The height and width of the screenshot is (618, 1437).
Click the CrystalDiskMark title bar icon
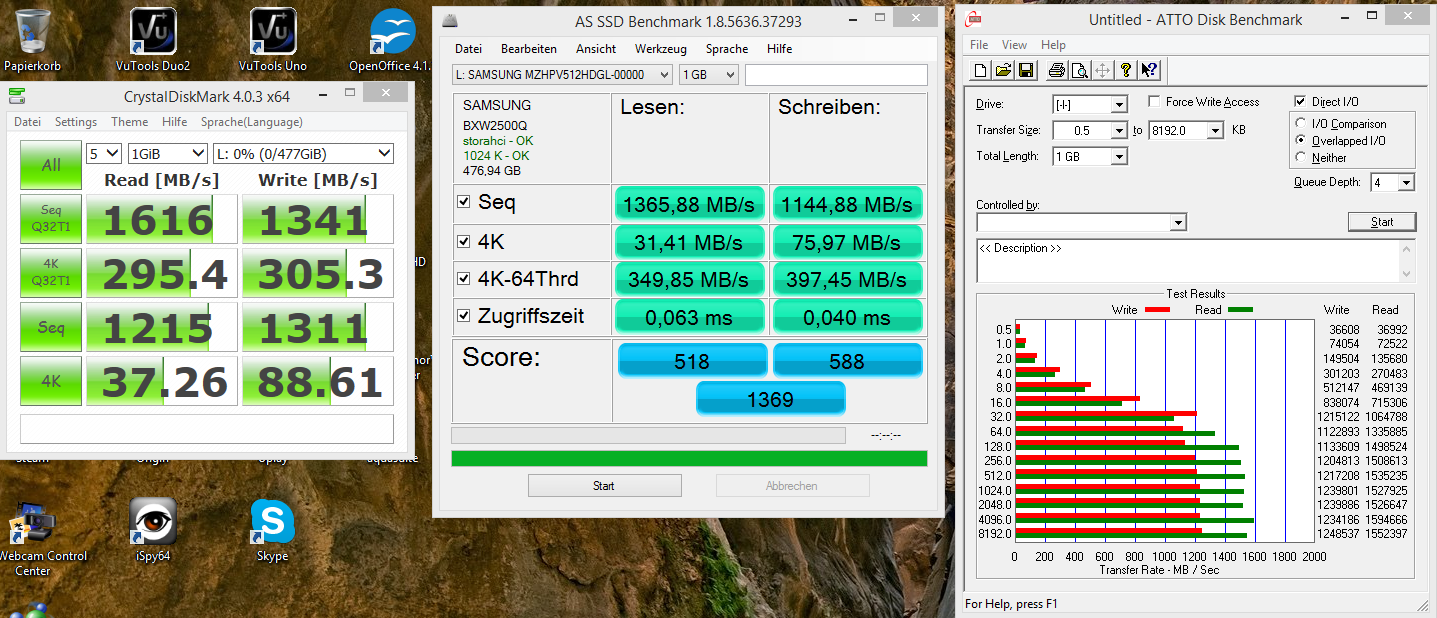17,96
